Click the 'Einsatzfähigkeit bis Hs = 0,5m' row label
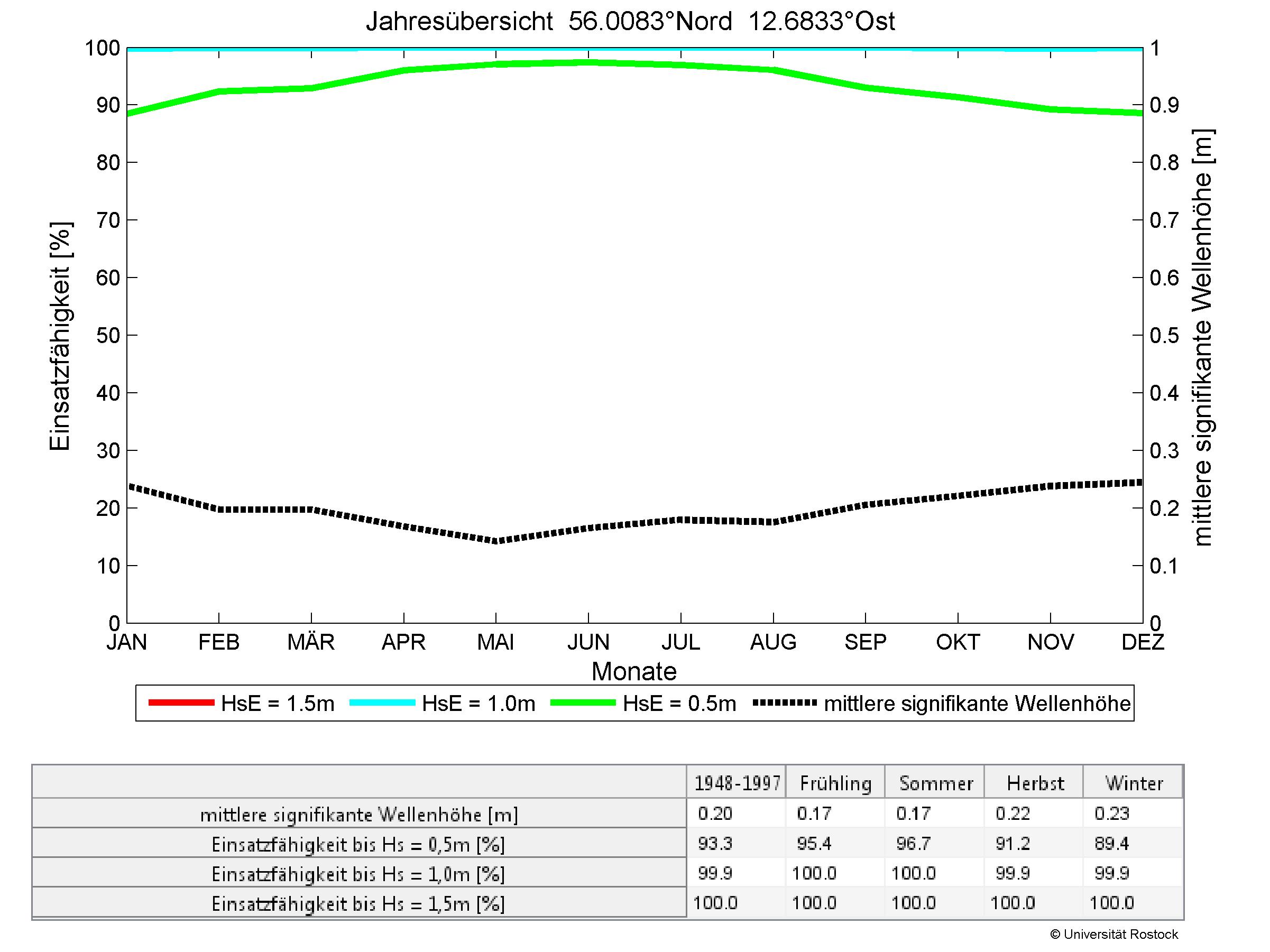This screenshot has width=1270, height=952. point(358,845)
